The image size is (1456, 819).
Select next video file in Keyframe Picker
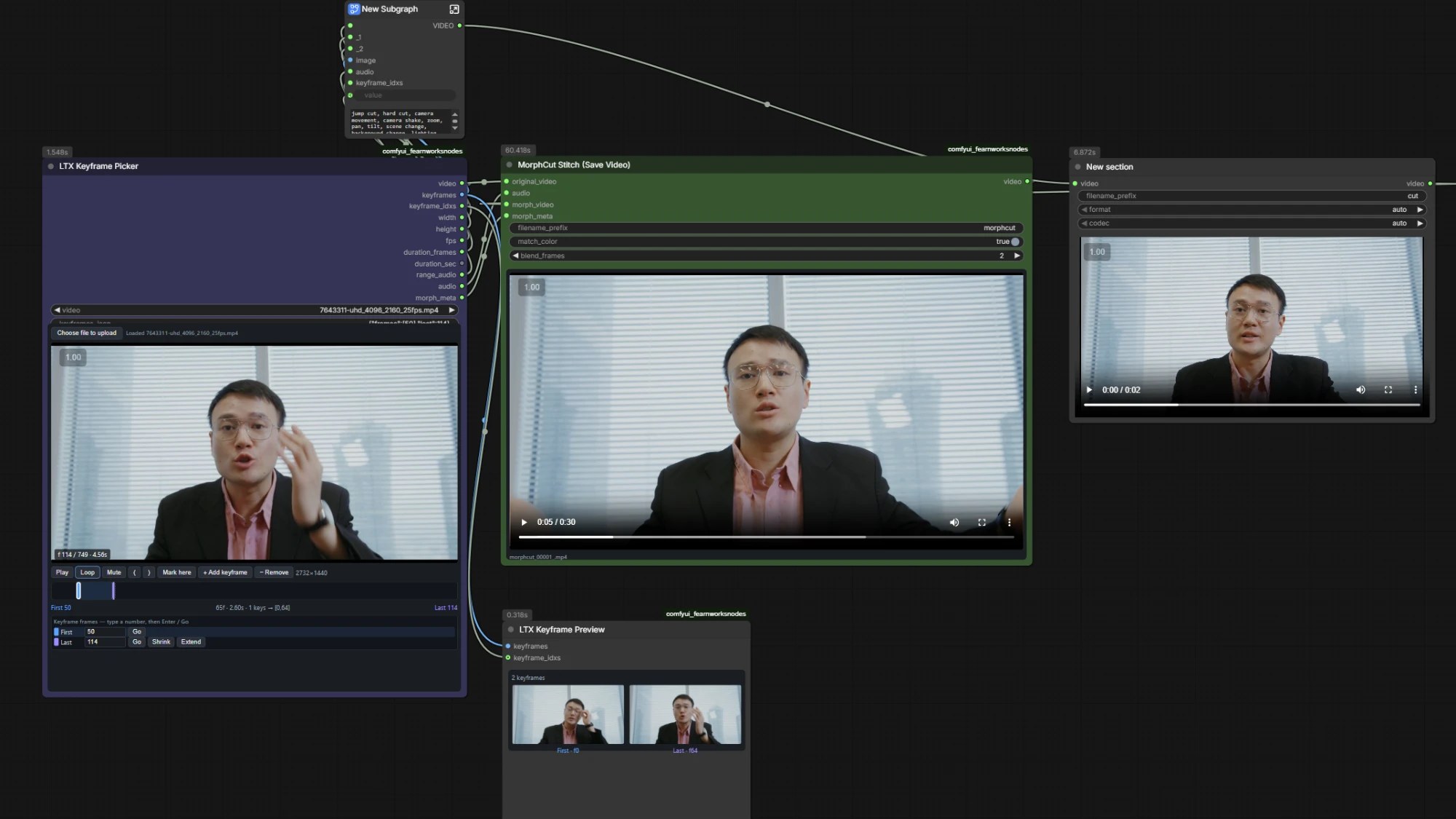click(x=451, y=310)
